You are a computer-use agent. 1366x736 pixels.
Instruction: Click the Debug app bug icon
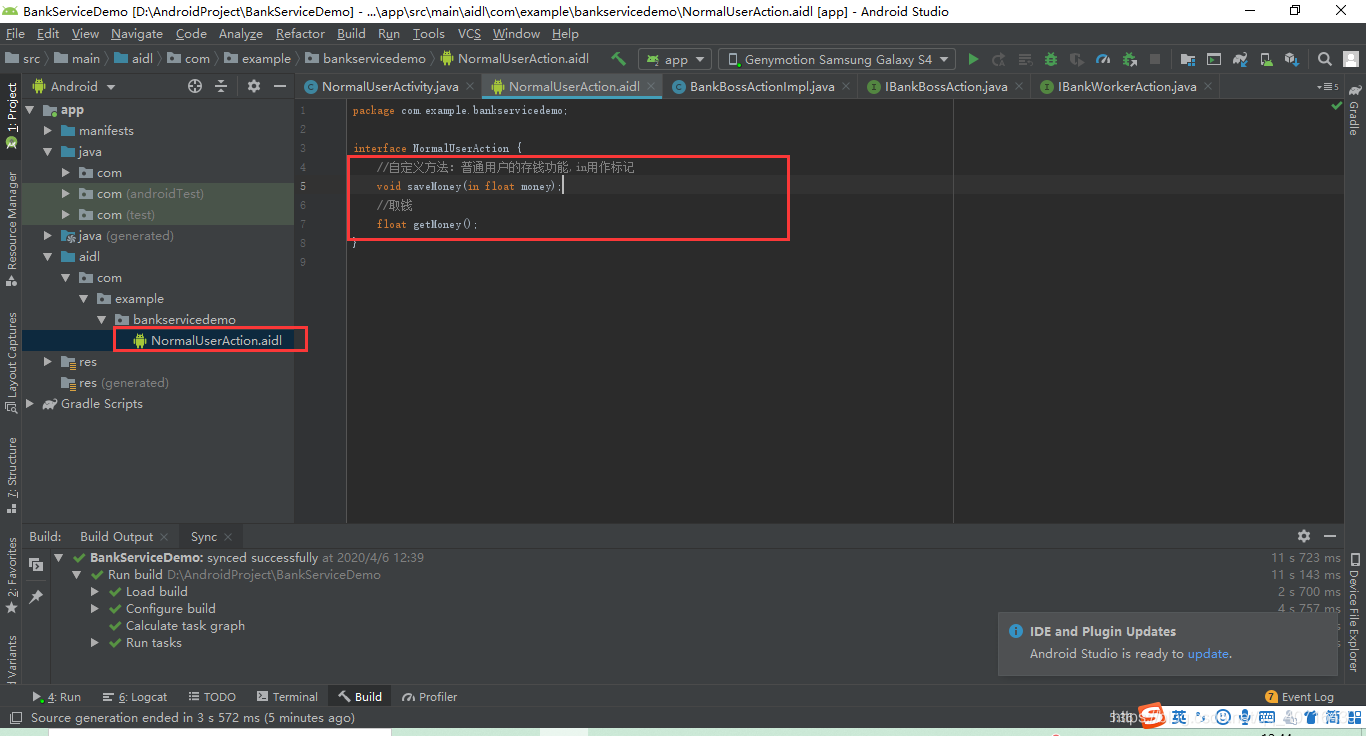point(1051,59)
